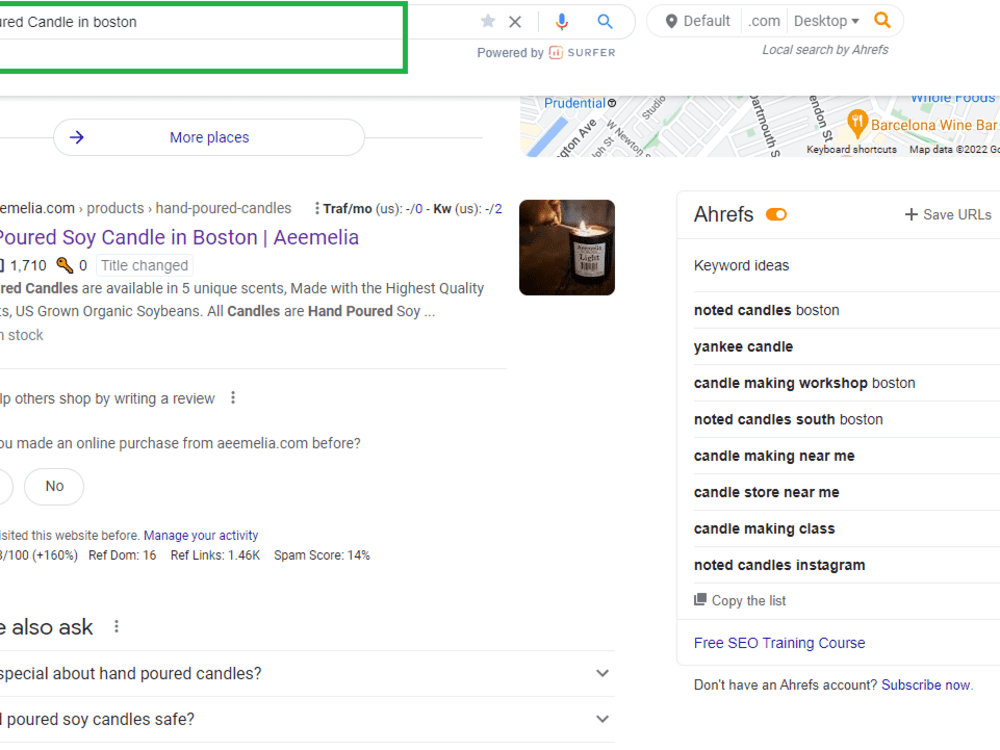This screenshot has width=1000, height=750.
Task: Open three-dot menu beside aeemelia.com result
Action: coord(317,209)
